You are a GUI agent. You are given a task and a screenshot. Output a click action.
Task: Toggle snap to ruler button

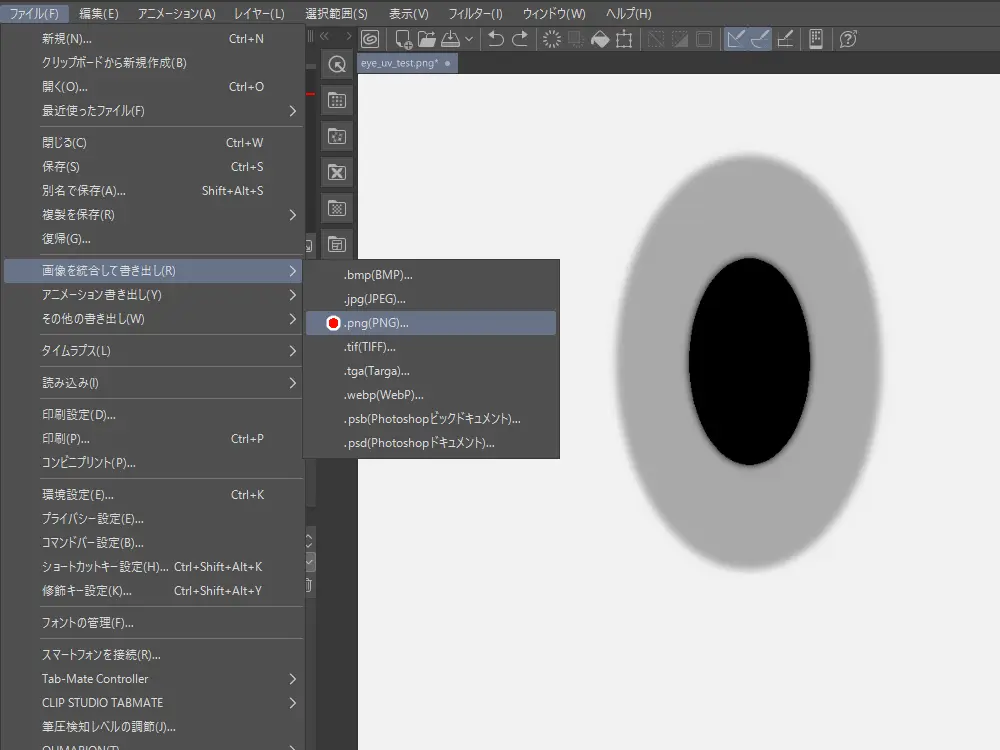tap(736, 39)
